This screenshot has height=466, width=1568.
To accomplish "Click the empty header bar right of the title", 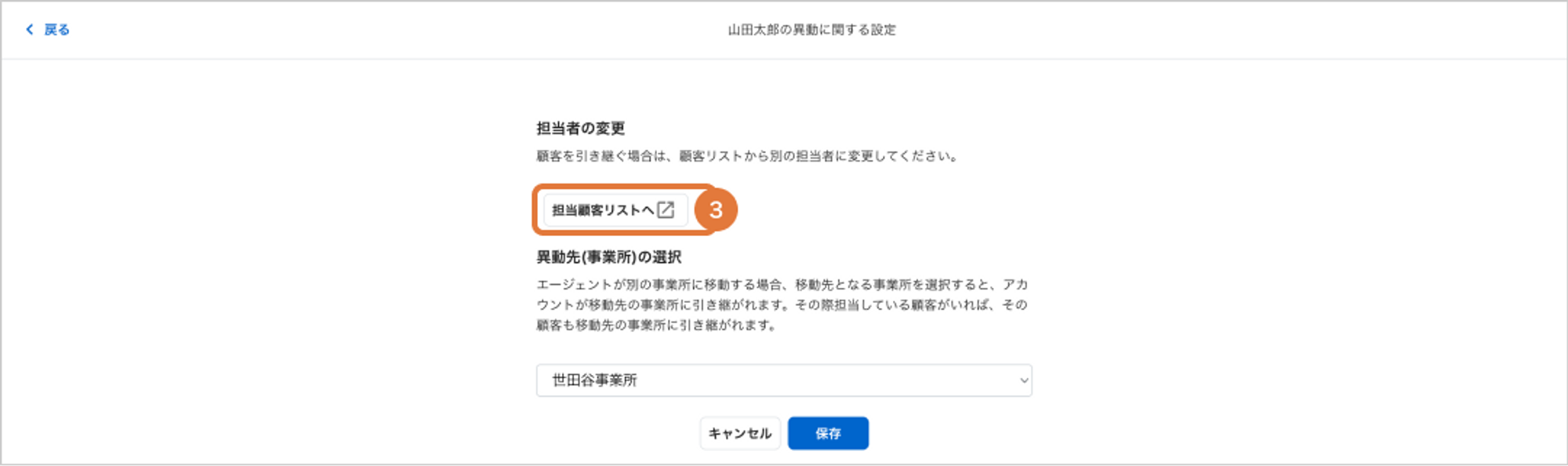I will click(x=1231, y=30).
